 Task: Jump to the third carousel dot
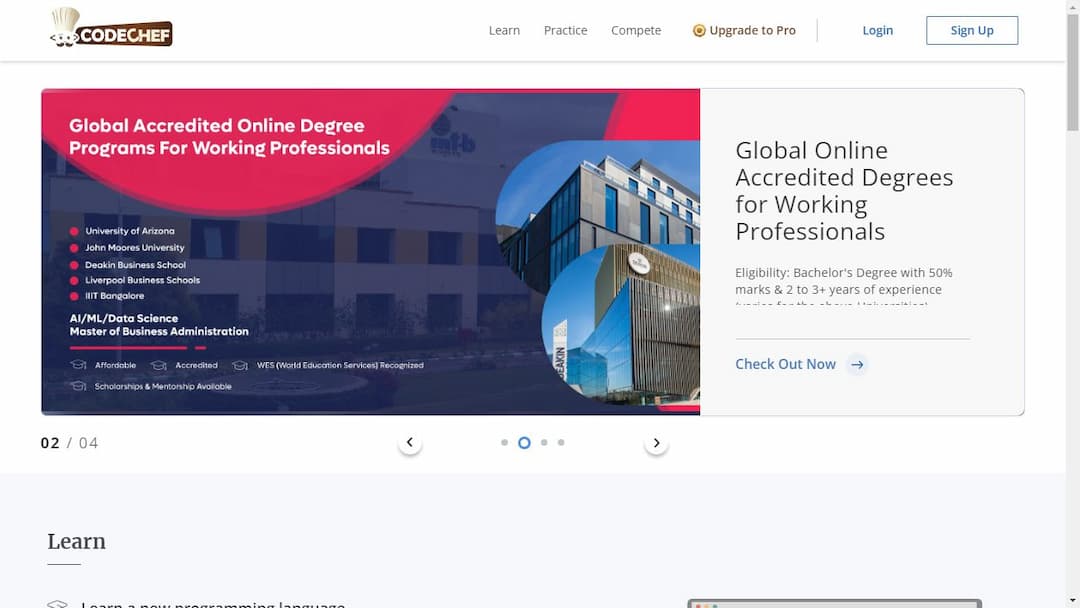click(544, 442)
